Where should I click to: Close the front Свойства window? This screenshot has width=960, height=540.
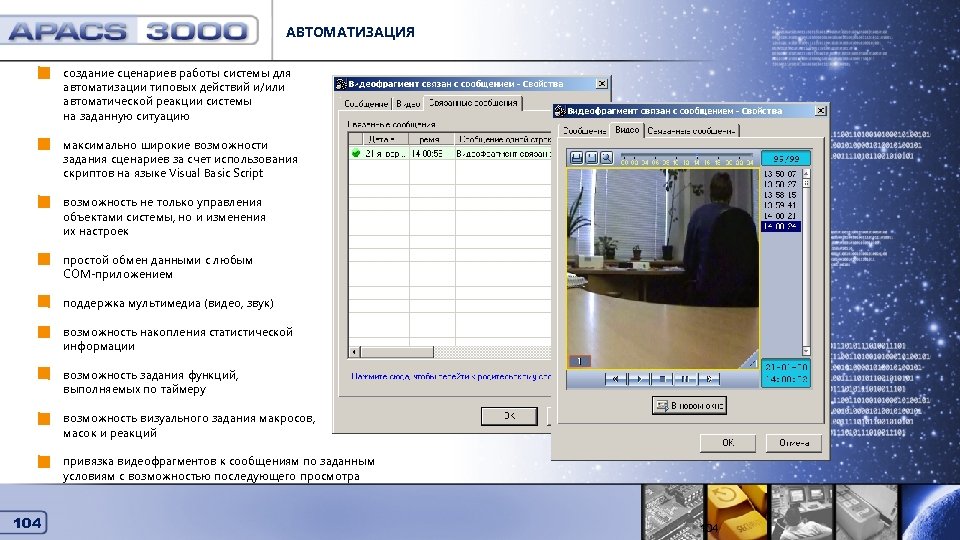coord(820,111)
